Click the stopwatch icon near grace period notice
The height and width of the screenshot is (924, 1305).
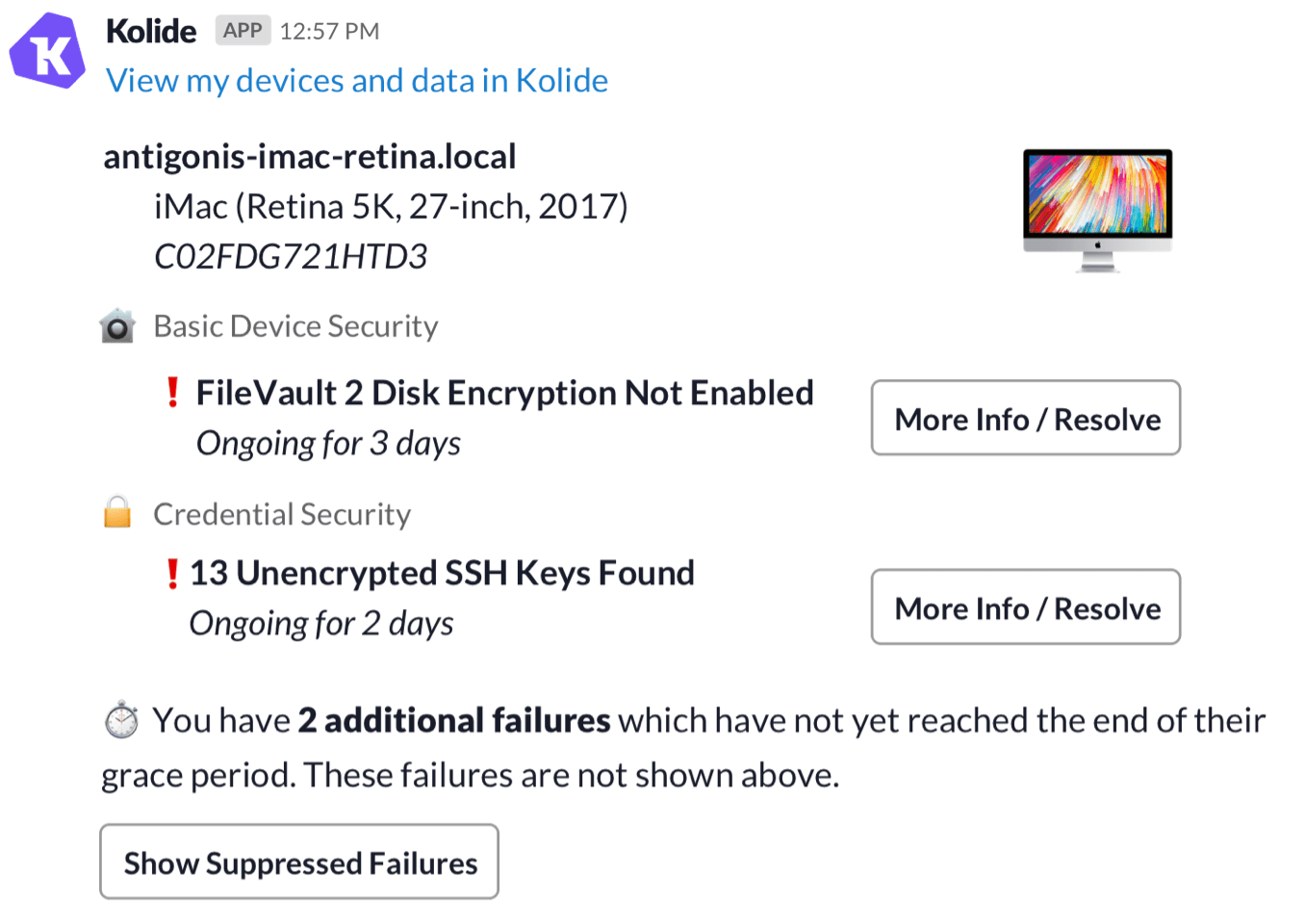click(121, 720)
